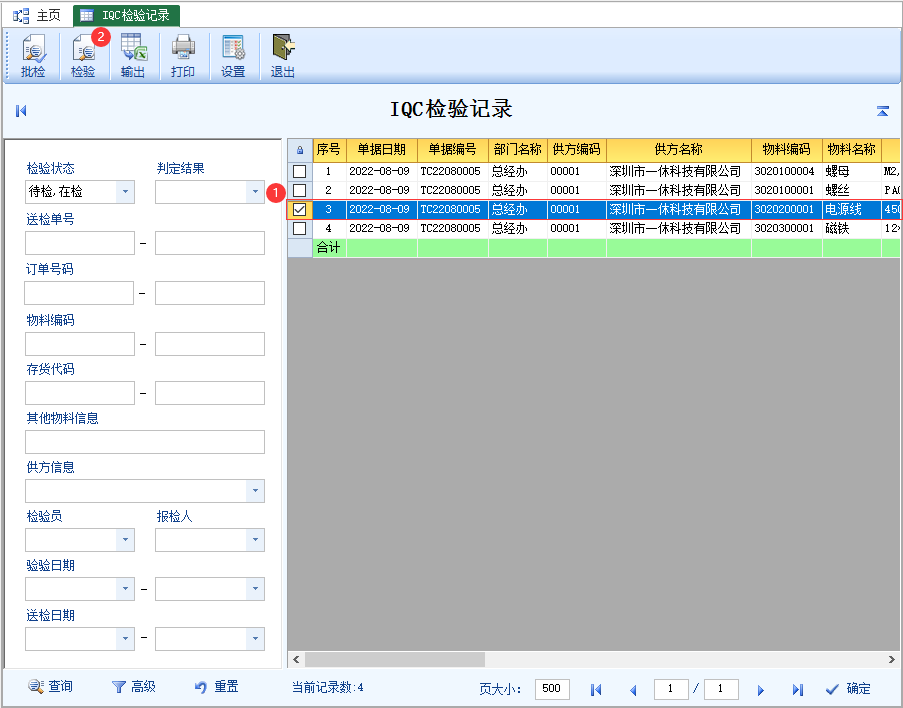The width and height of the screenshot is (903, 708).
Task: Check the row 1 螺母 checkbox
Action: click(x=299, y=171)
